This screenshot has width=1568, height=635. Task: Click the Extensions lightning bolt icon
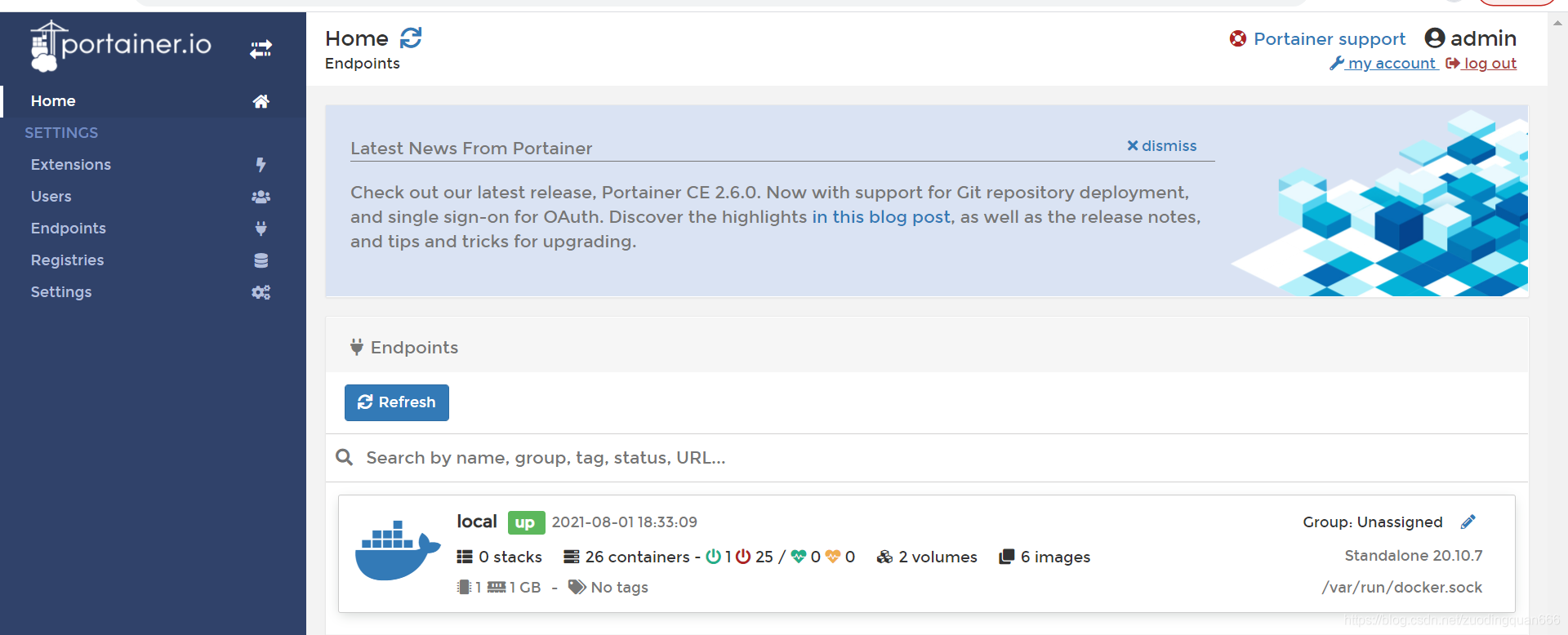coord(261,165)
